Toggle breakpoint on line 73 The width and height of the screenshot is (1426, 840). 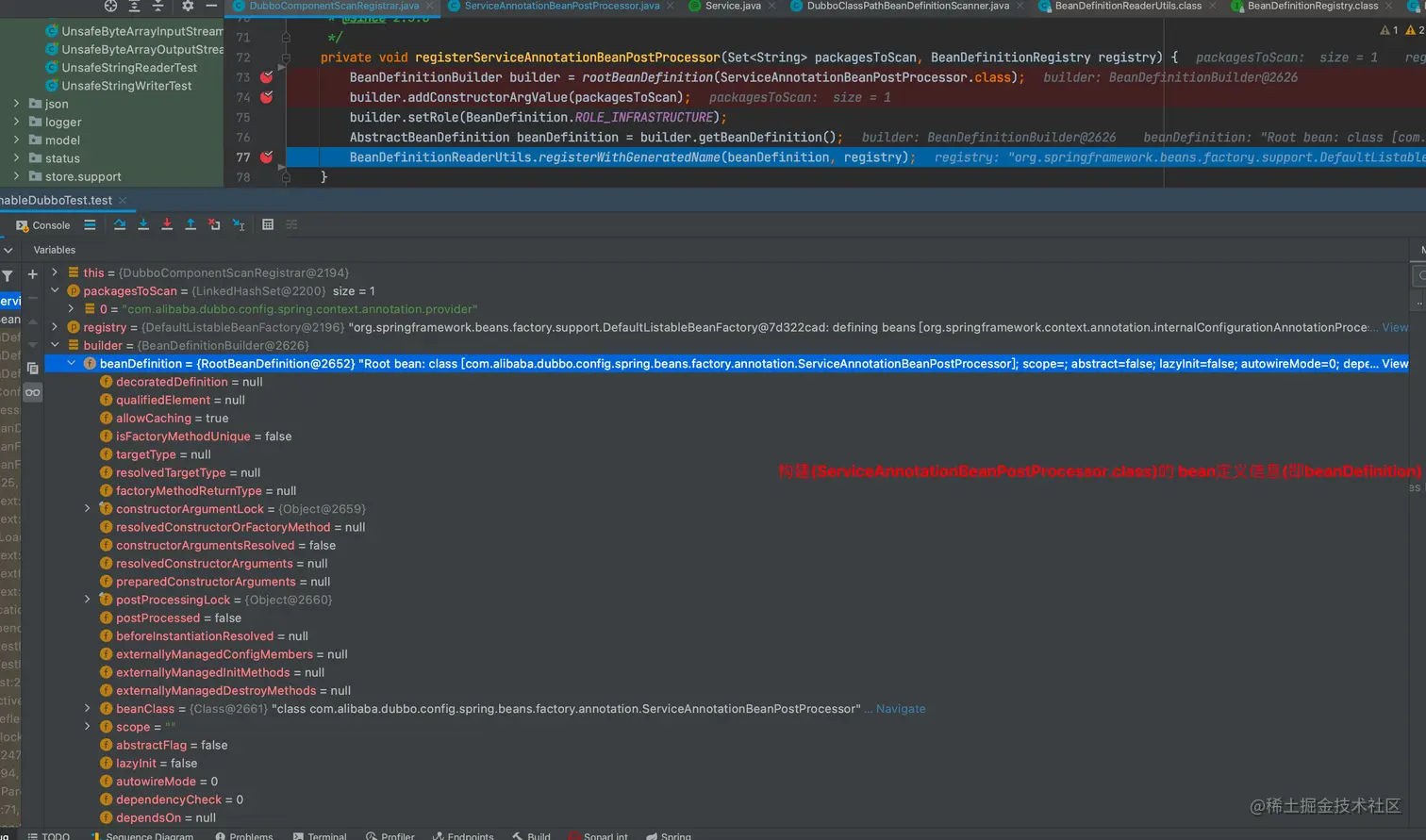pos(266,77)
